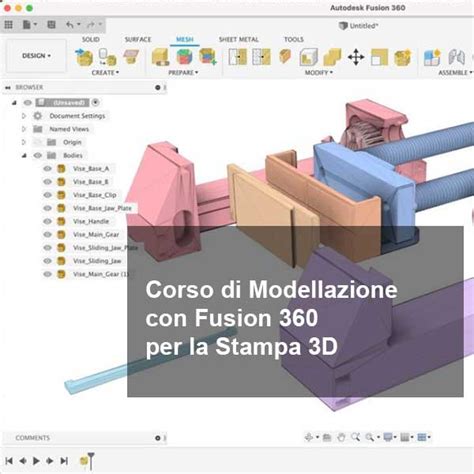474x474 pixels.
Task: Switch to the SURFACE tab
Action: (138, 39)
